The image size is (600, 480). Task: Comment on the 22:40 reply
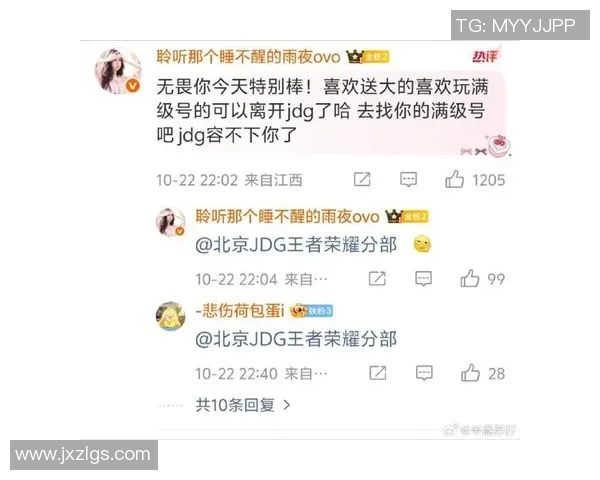click(424, 373)
